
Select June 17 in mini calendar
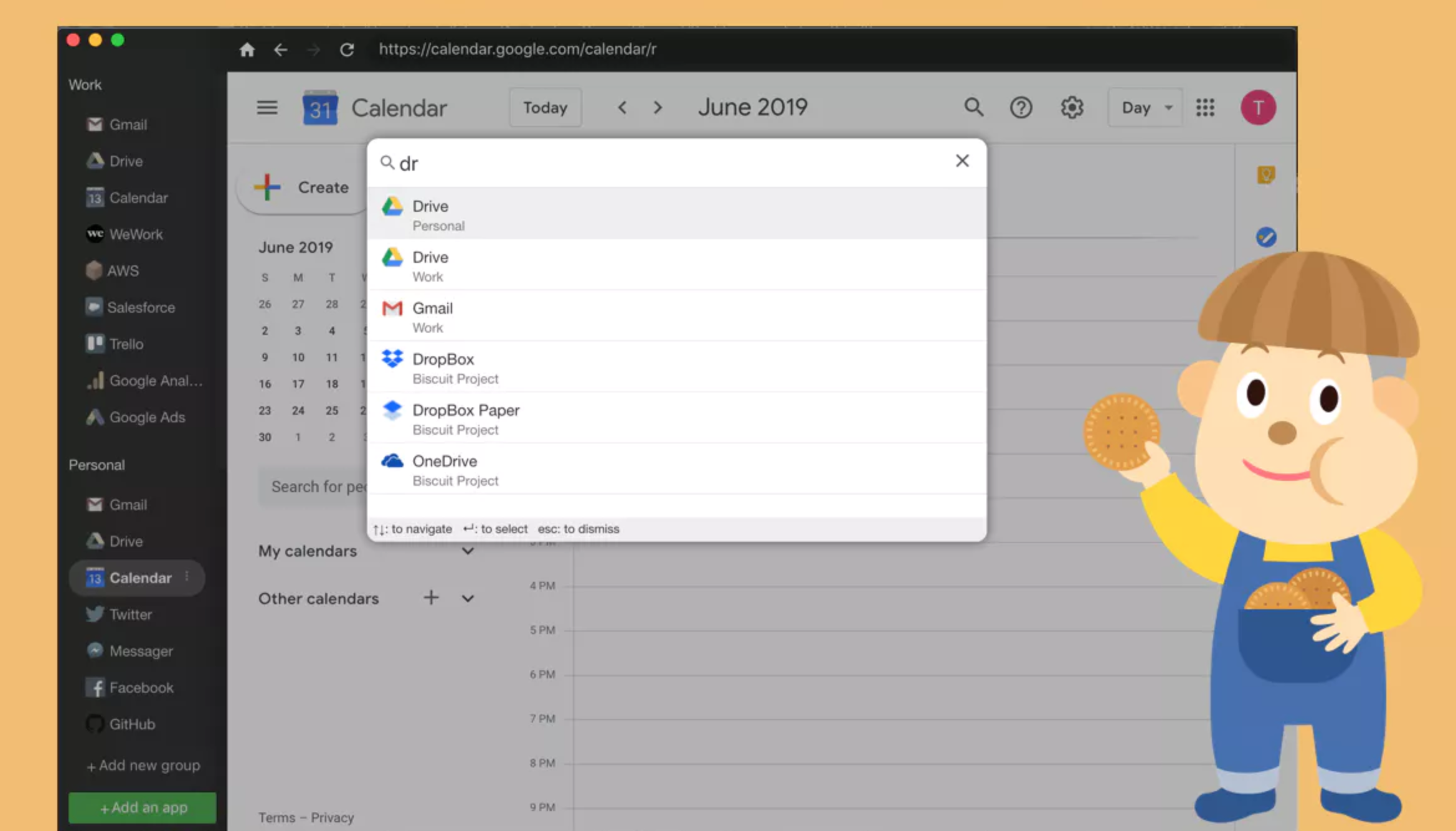(298, 384)
